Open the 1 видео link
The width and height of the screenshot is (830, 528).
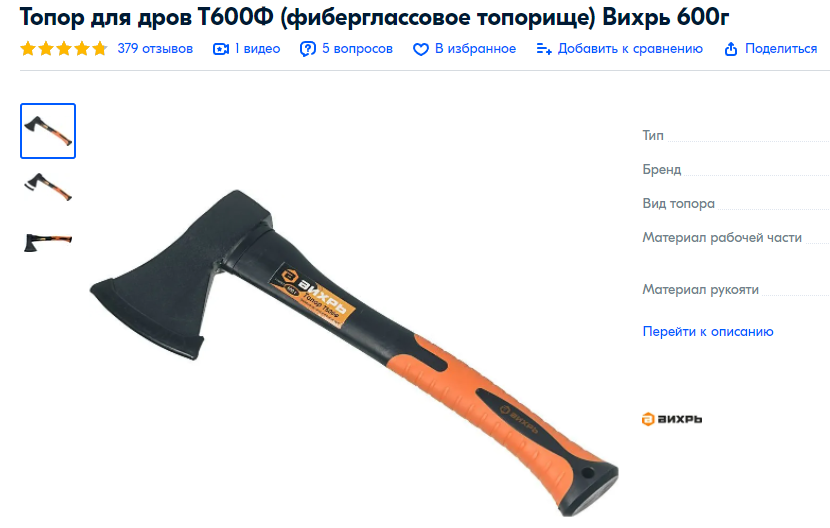tap(257, 49)
